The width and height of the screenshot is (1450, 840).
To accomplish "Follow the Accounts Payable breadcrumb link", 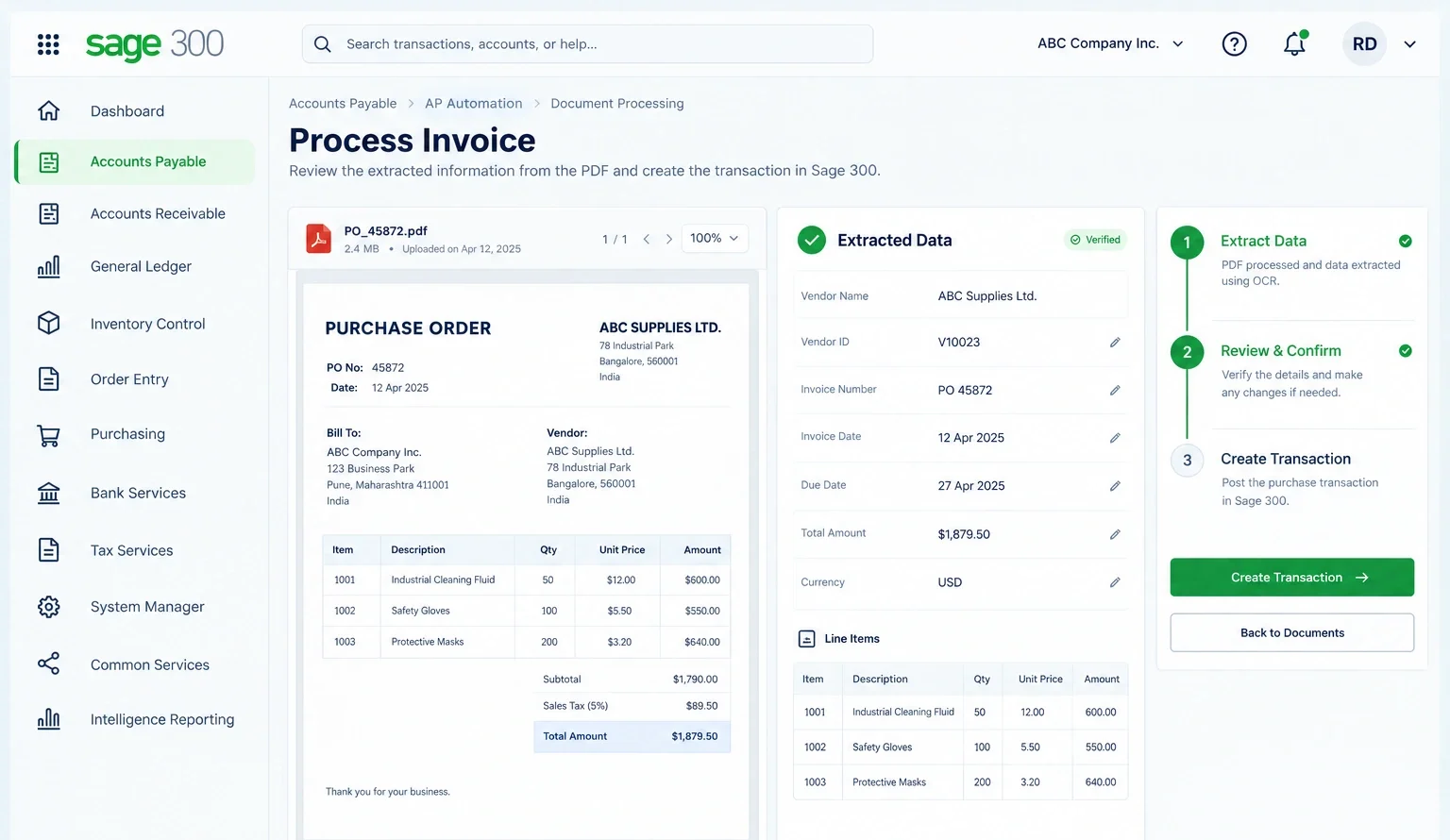I will pyautogui.click(x=343, y=104).
